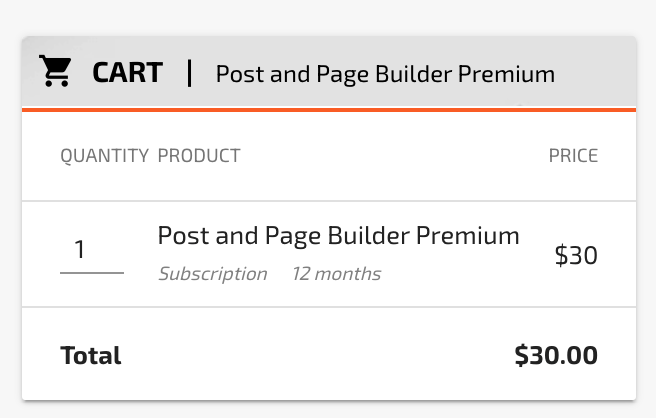
Task: Click the 12 months term label
Action: point(336,274)
